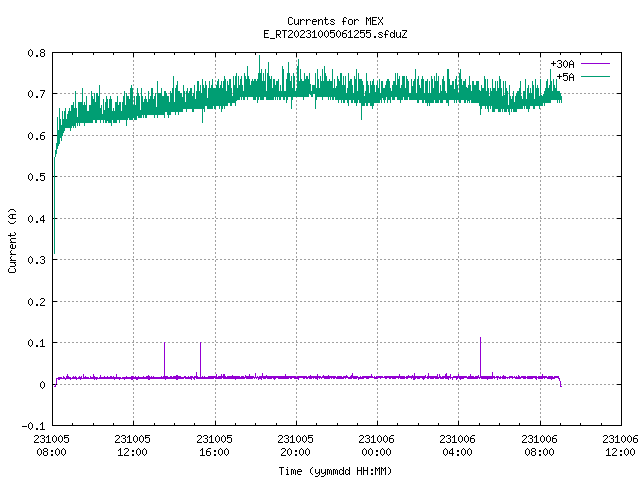Click the y-axis tick label -0.1

click(33, 426)
